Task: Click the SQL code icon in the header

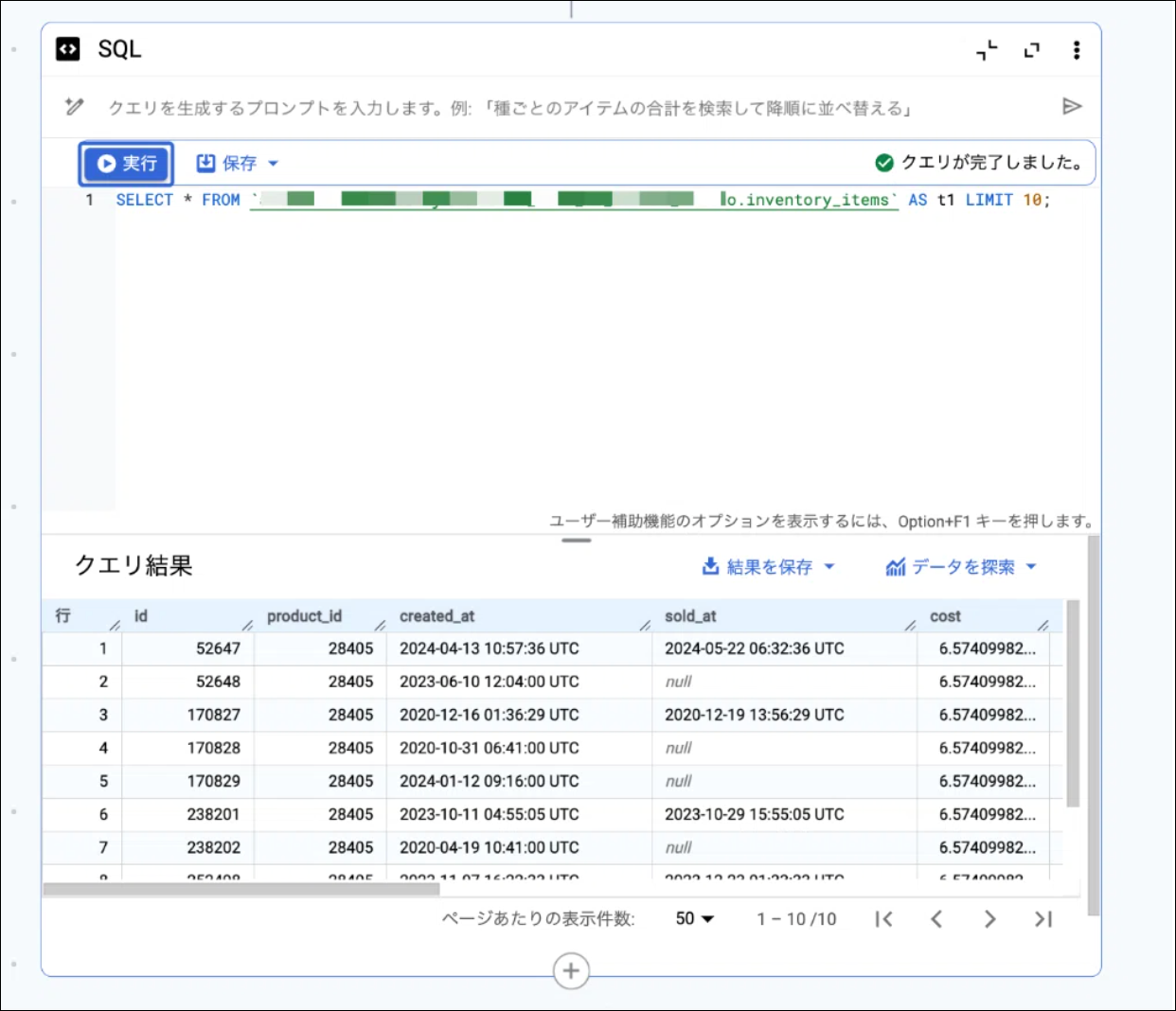Action: [x=66, y=48]
